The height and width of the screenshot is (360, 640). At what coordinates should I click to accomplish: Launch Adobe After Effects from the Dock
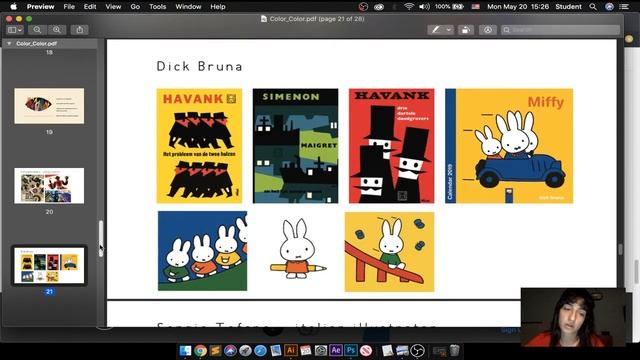point(336,351)
